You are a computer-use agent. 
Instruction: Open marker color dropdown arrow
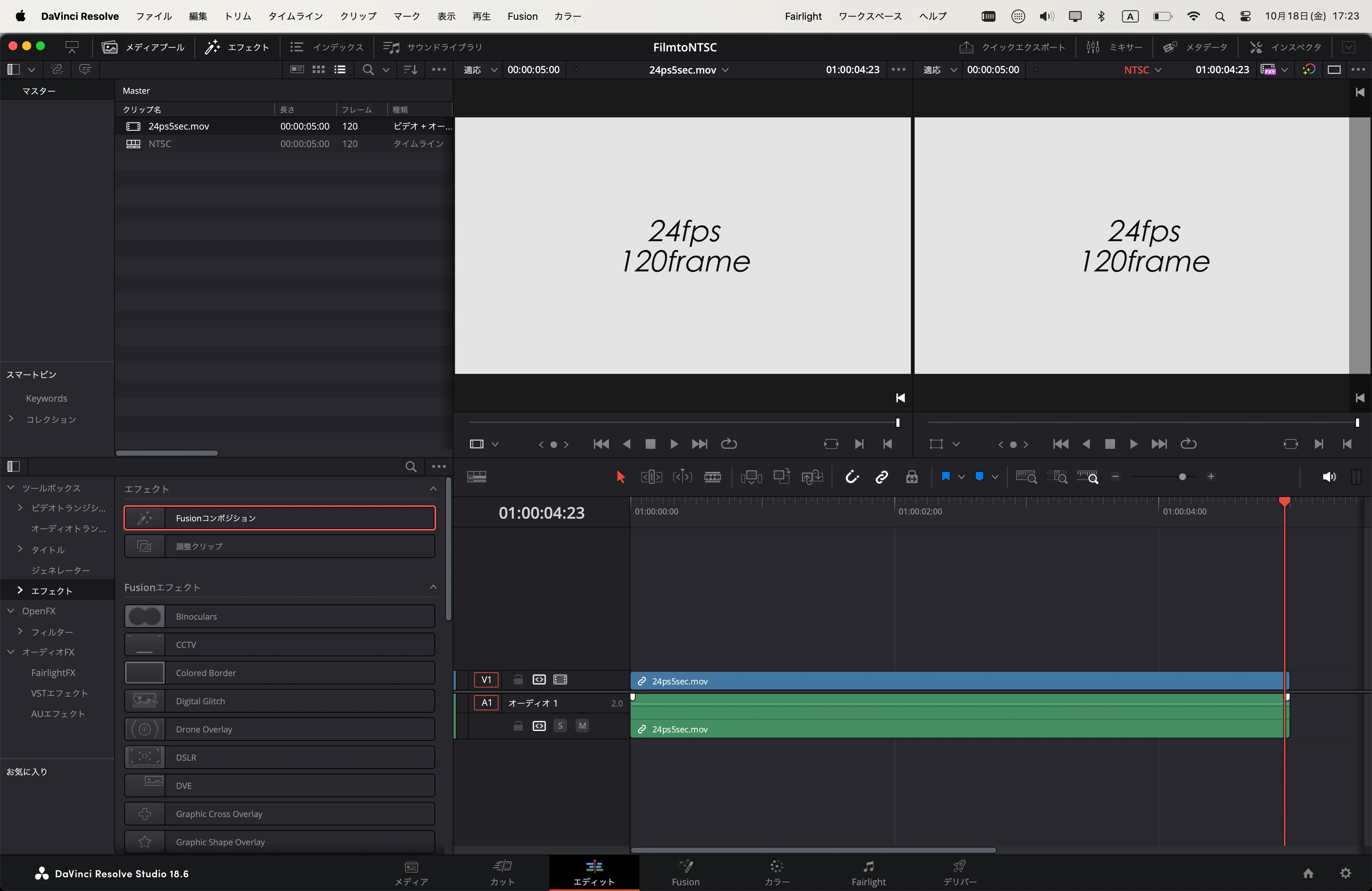[995, 477]
